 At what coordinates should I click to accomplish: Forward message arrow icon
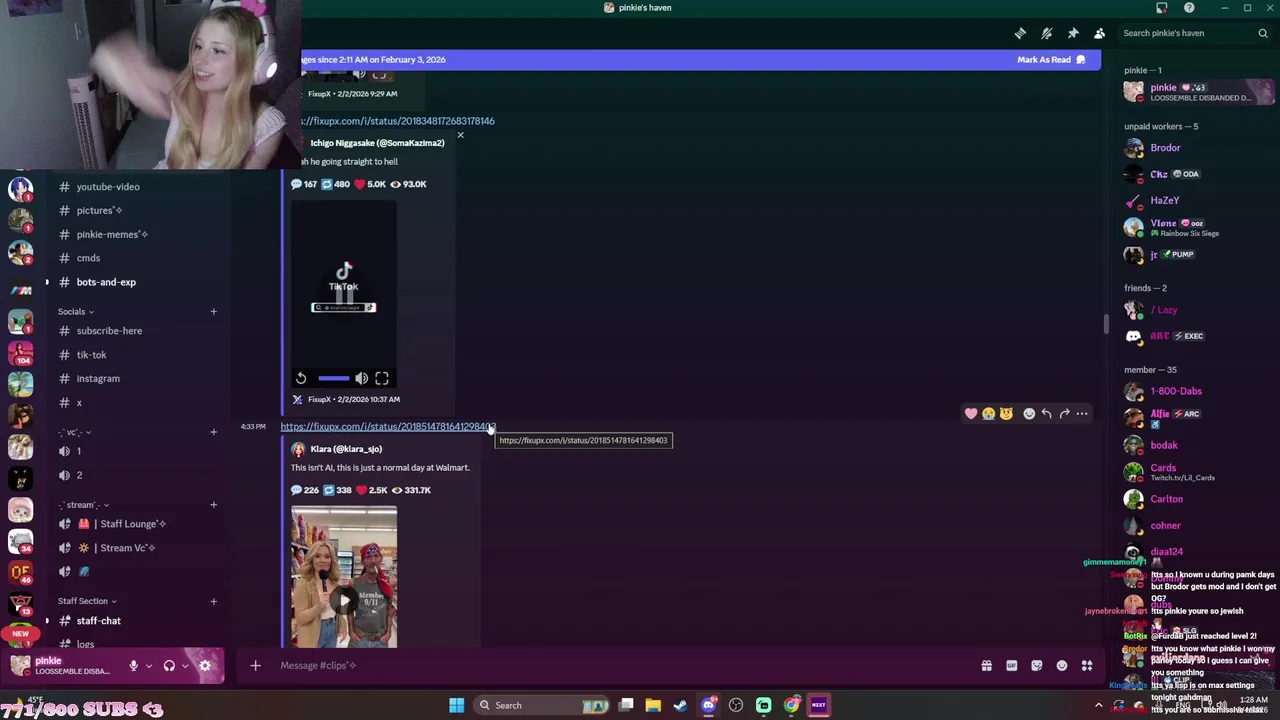(x=1064, y=414)
